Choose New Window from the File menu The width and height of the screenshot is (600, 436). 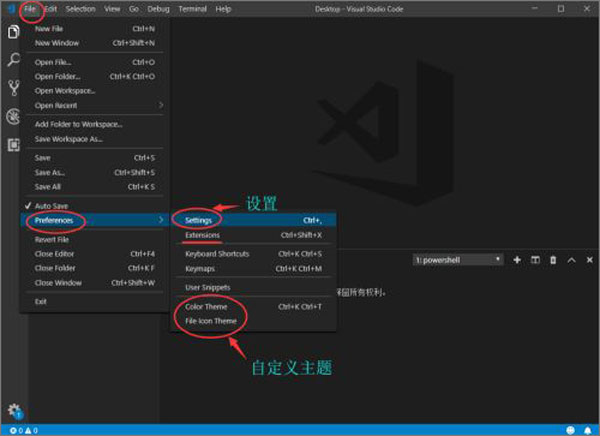(95, 43)
